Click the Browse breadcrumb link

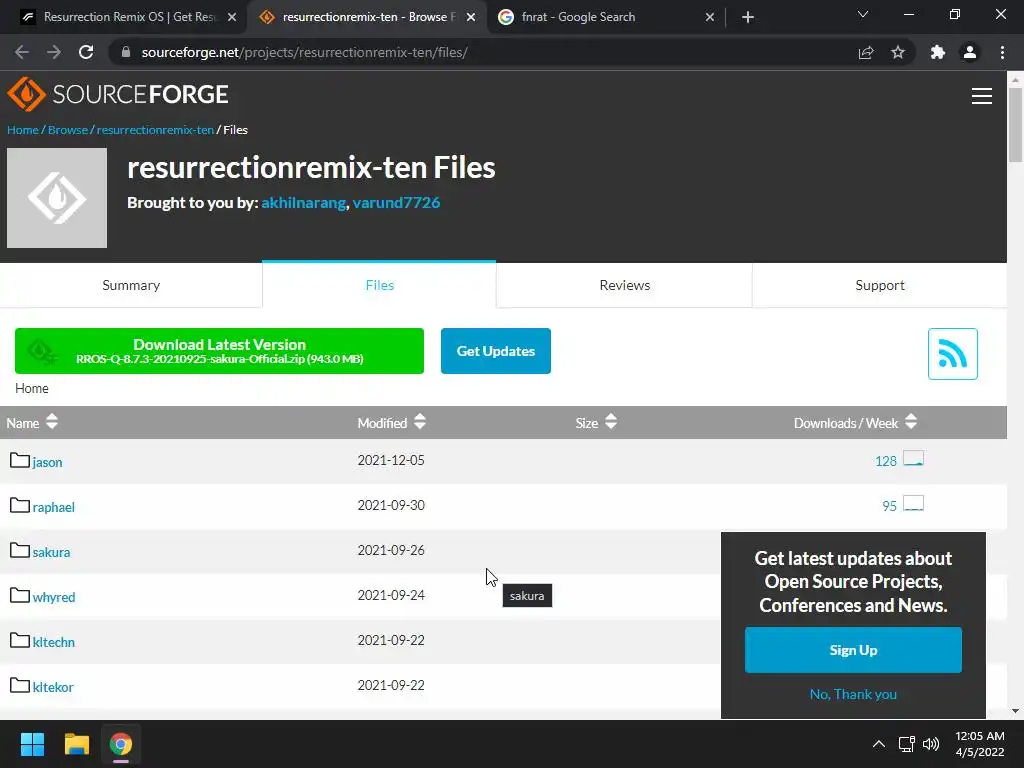[x=68, y=130]
